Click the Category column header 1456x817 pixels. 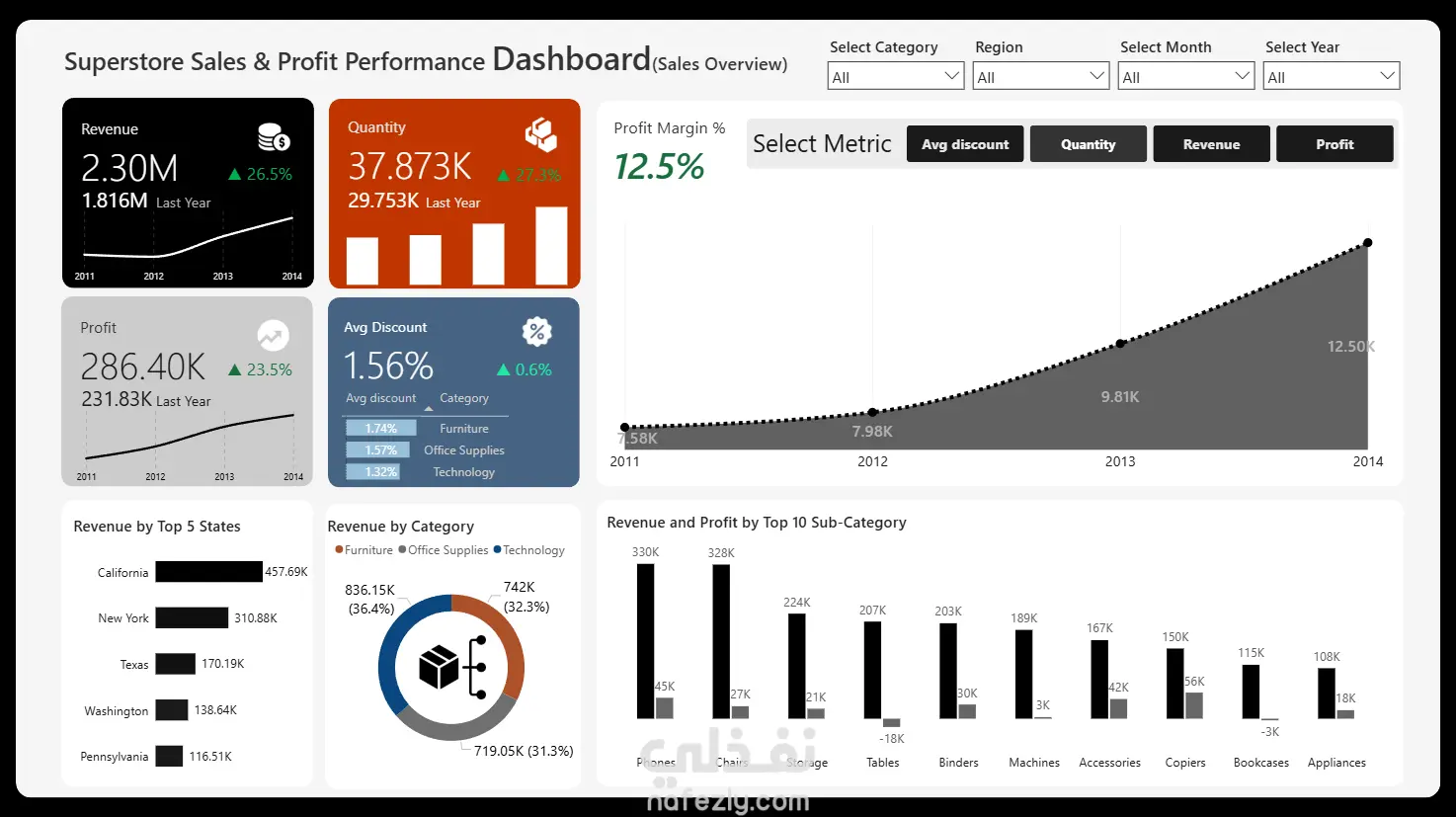point(464,398)
